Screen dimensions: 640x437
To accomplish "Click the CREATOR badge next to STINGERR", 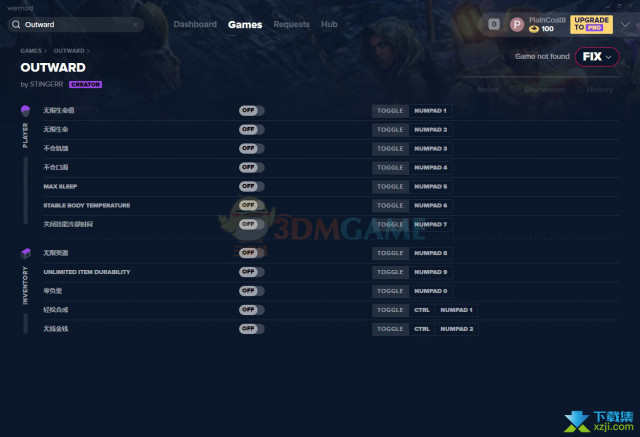I will [85, 84].
